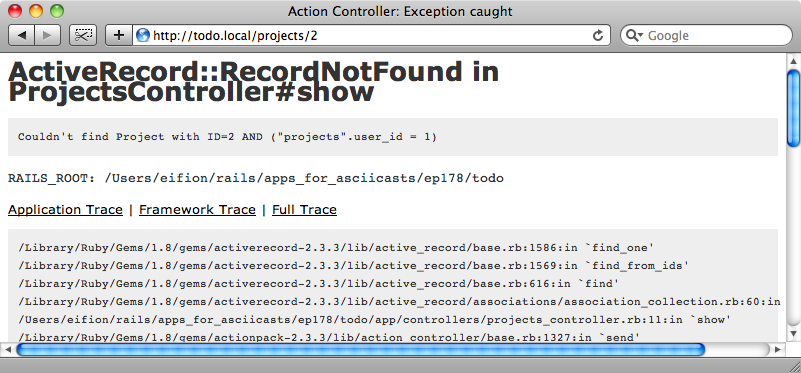Click the vertical scrollbar up arrow
This screenshot has width=801, height=373.
coord(793,61)
